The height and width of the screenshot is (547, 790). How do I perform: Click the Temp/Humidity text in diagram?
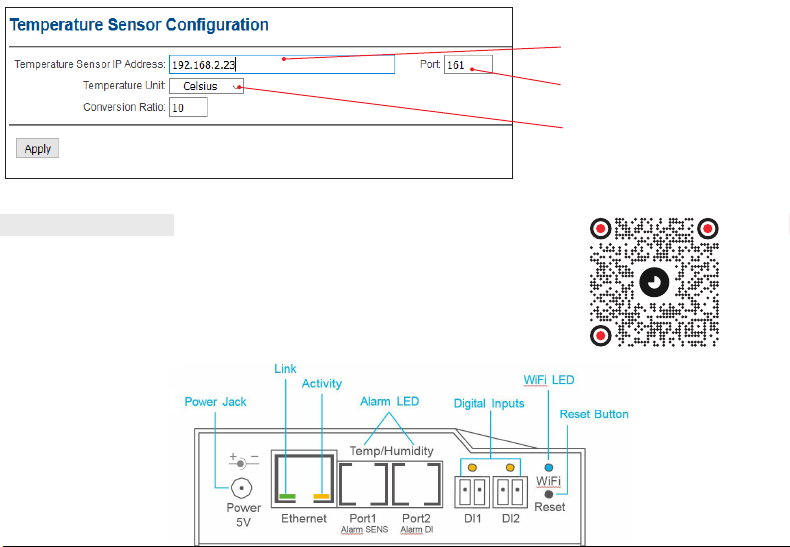tap(391, 451)
